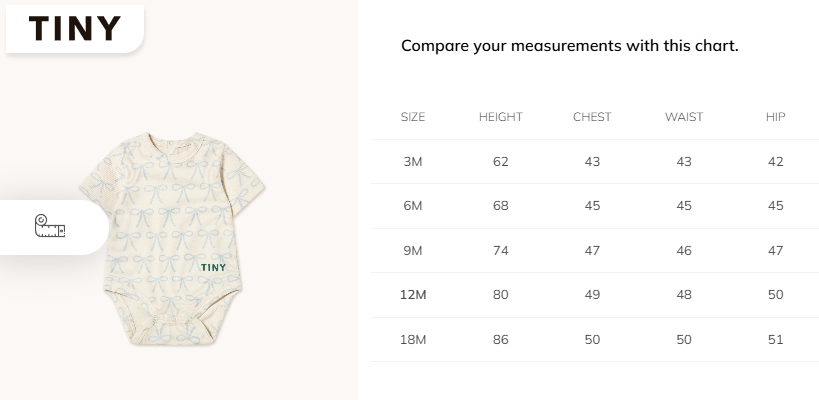Viewport: 819px width, 400px height.
Task: Click the 12M height value 80
Action: (x=501, y=295)
